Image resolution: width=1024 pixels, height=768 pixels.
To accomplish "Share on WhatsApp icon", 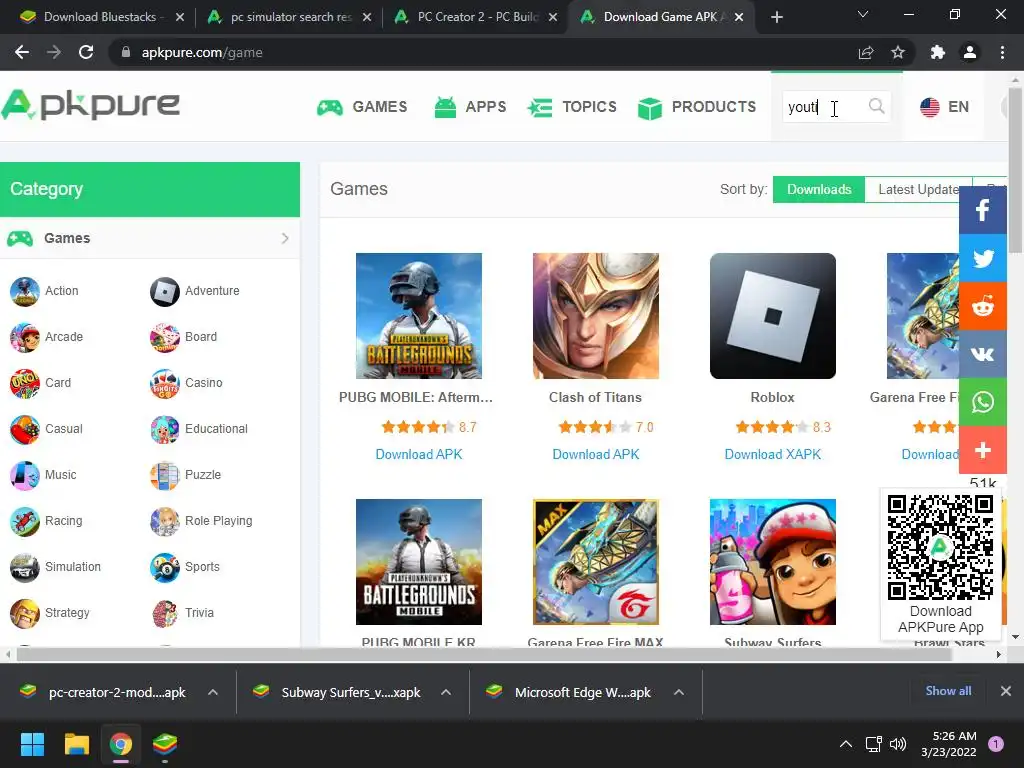I will 982,402.
